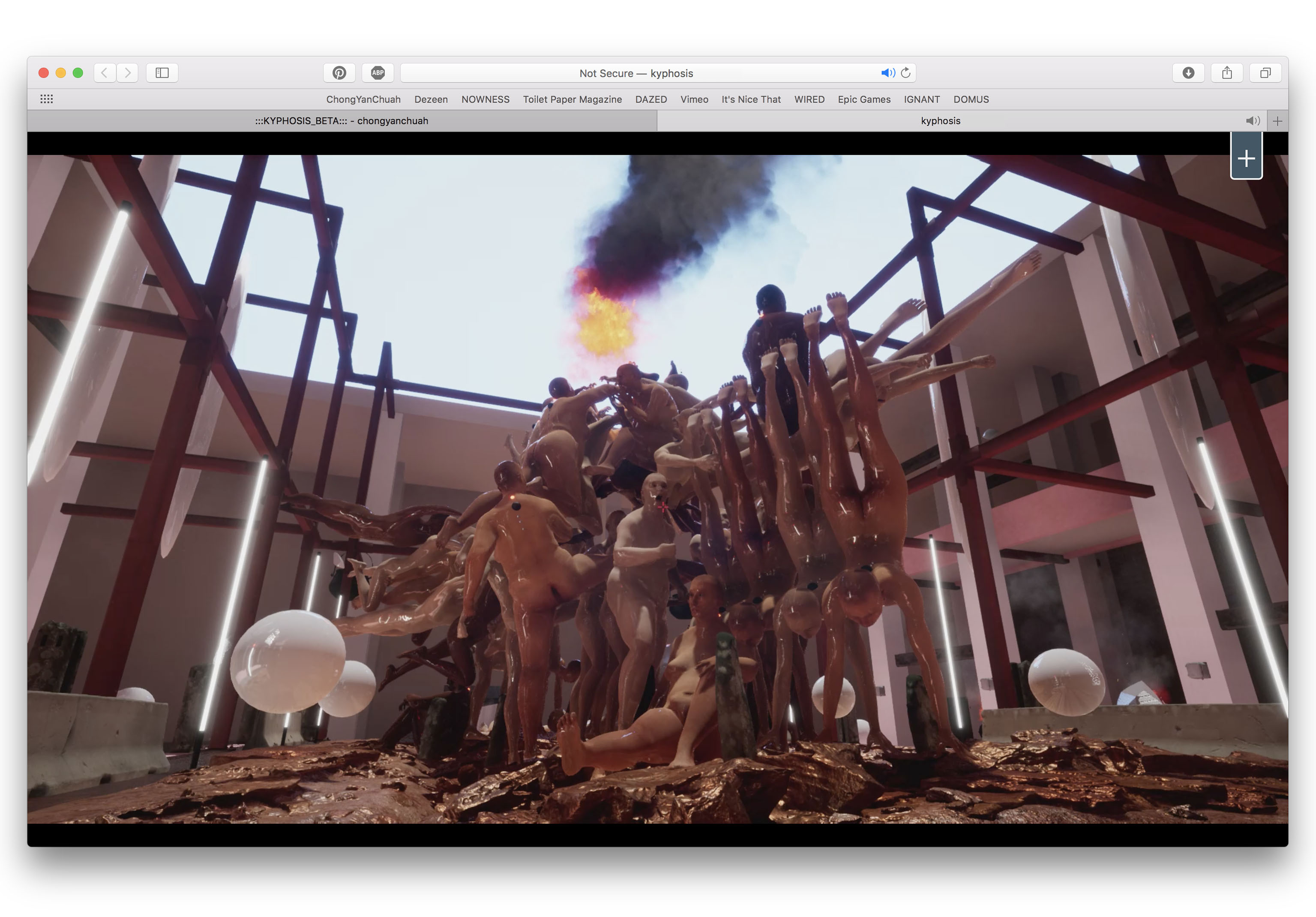Open the Favorites grid icon
The height and width of the screenshot is (917, 1316).
(47, 99)
